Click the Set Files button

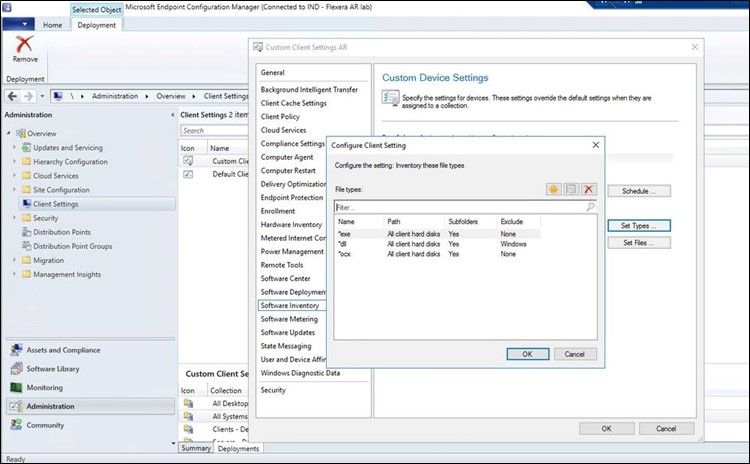[639, 243]
